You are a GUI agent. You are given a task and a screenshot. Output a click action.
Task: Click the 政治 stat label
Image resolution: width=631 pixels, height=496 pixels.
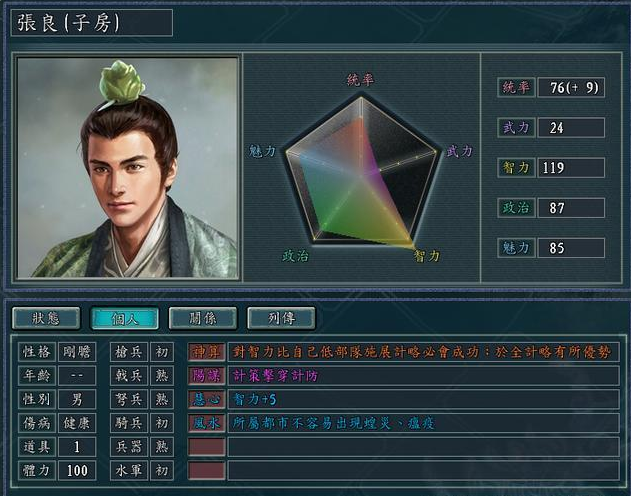(516, 208)
